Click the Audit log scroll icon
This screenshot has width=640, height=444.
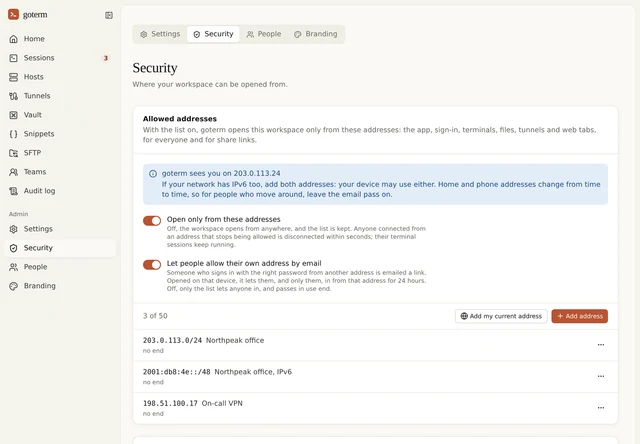tap(13, 191)
